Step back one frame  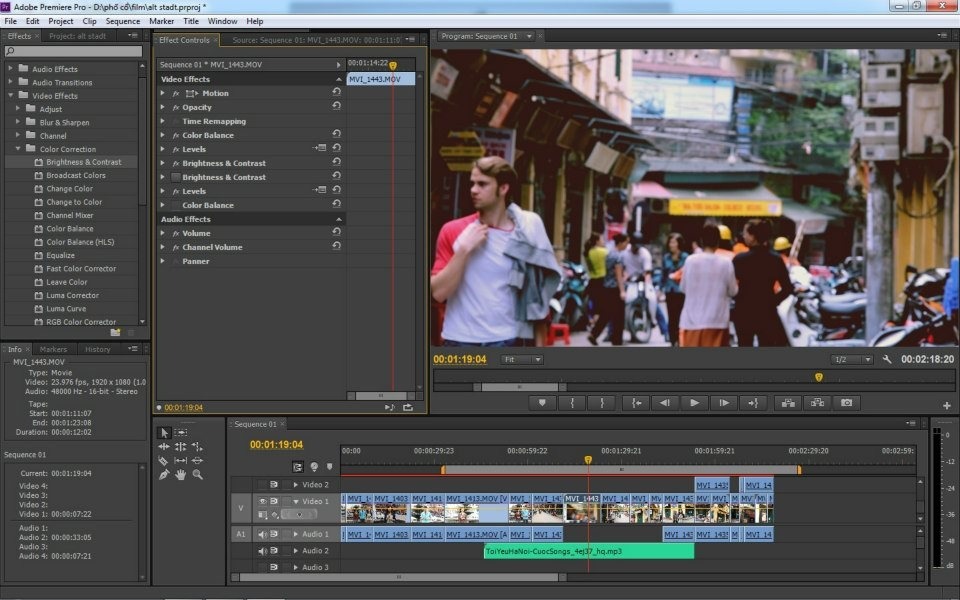pos(665,403)
